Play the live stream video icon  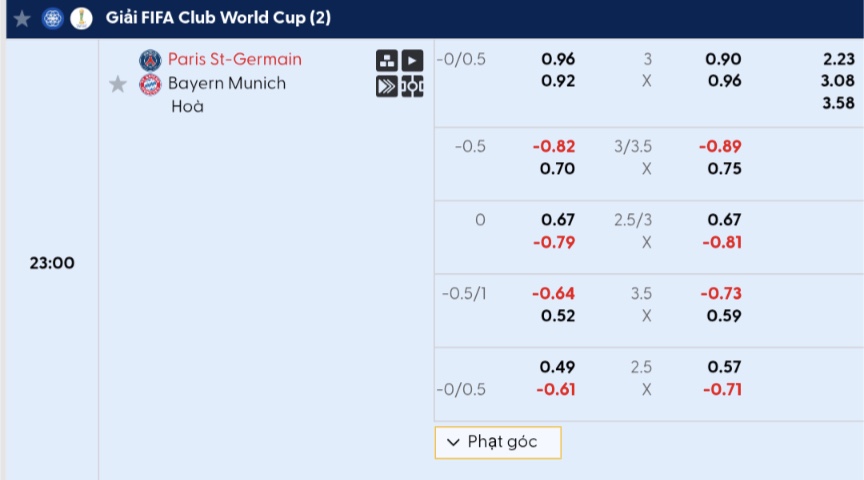click(412, 61)
